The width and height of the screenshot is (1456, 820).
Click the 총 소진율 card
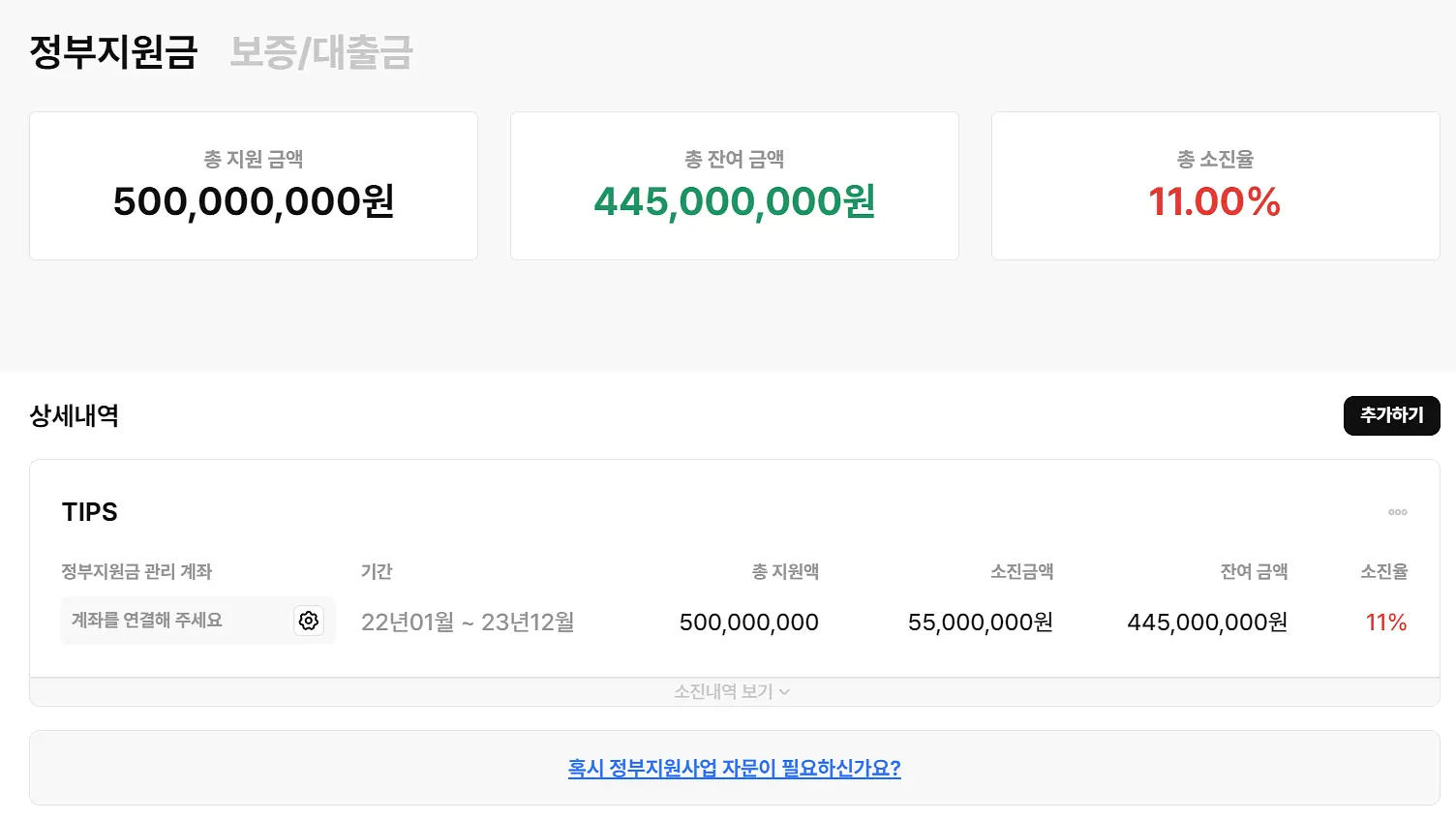(x=1216, y=186)
